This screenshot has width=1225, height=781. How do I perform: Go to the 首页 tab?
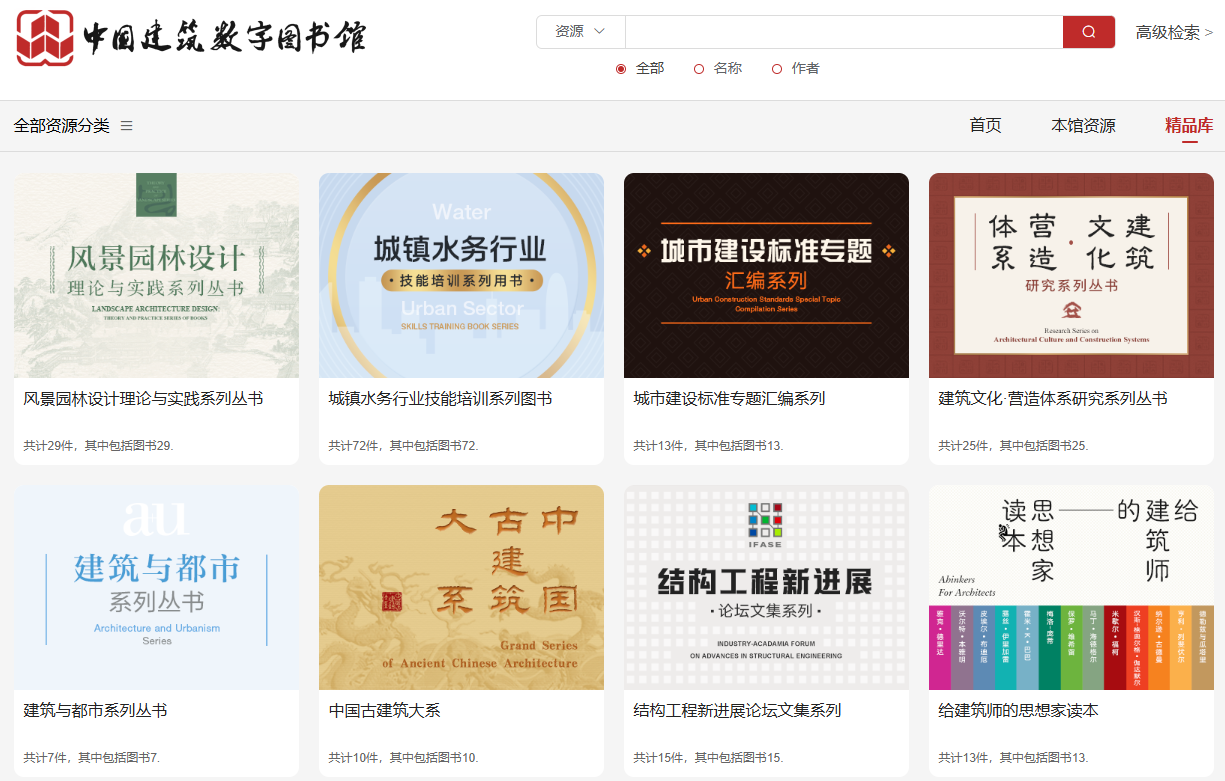(x=985, y=126)
